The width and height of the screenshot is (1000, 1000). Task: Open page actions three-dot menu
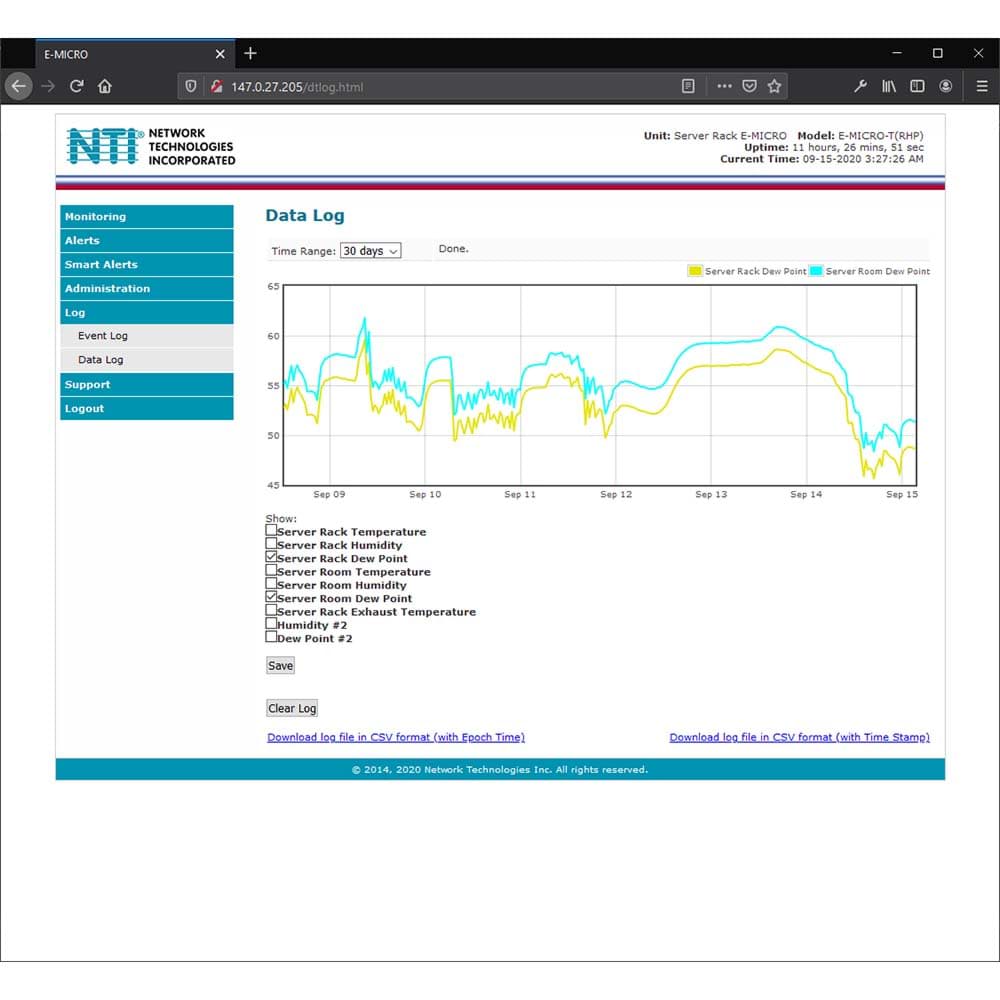tap(724, 86)
